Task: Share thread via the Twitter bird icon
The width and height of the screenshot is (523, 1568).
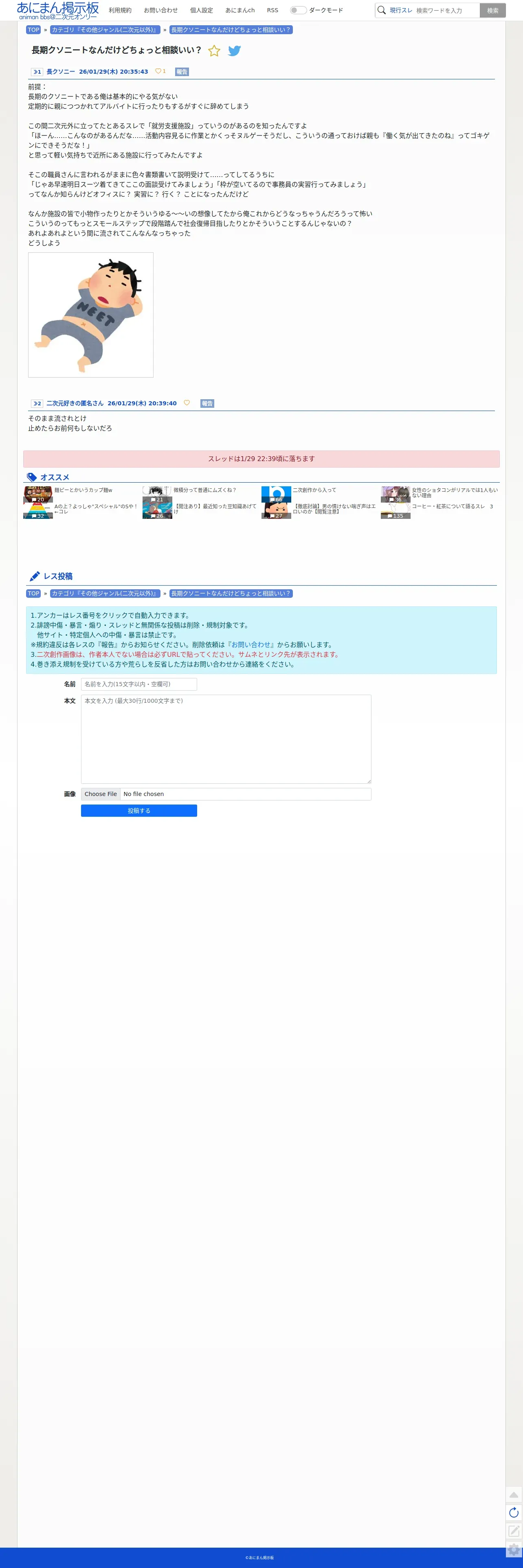Action: (x=234, y=50)
